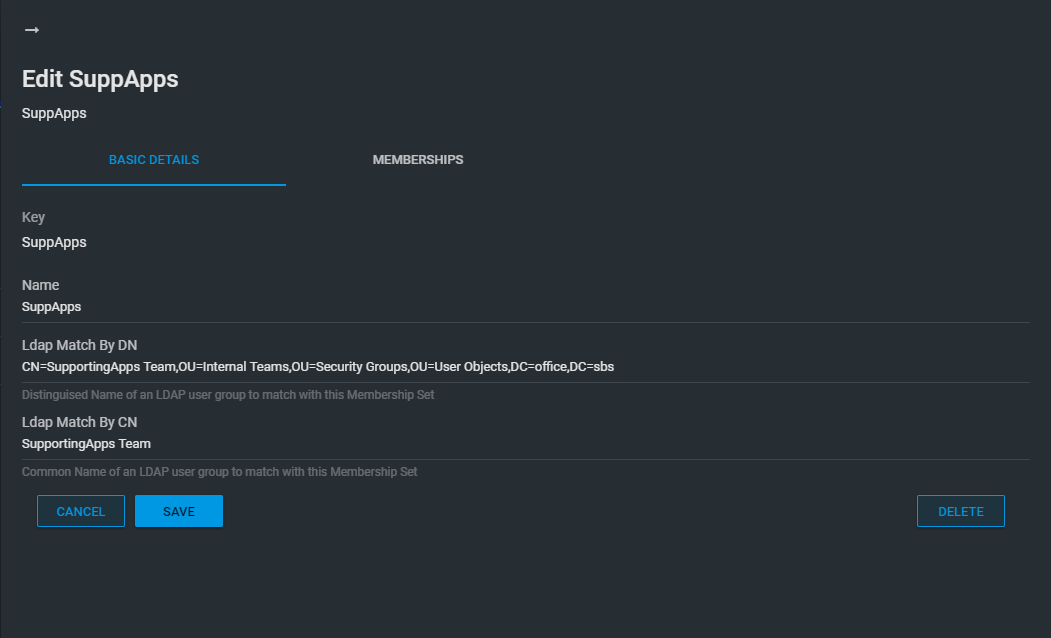Click the empty area between Save and Delete
This screenshot has width=1051, height=638.
pos(570,511)
